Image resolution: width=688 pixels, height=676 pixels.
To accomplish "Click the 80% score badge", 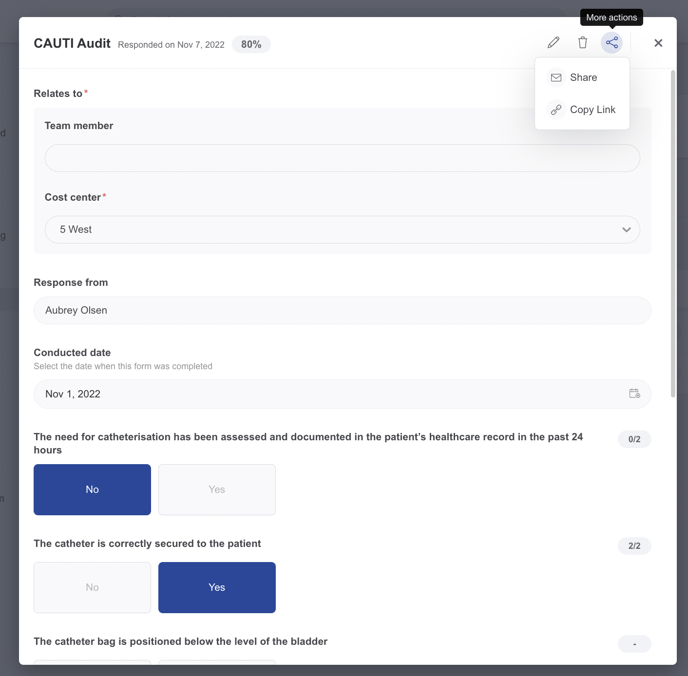I will coord(251,44).
